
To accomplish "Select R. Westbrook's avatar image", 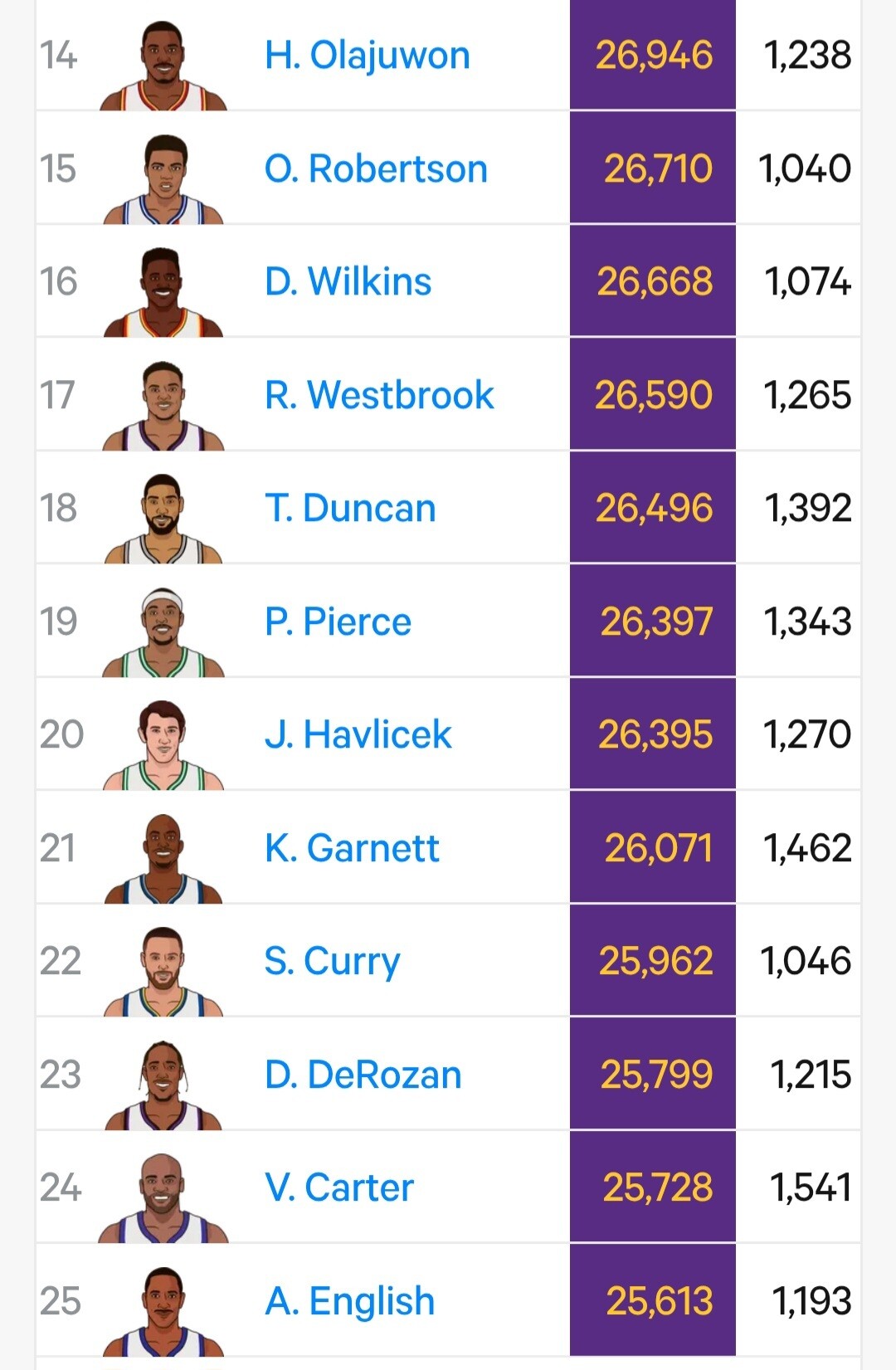I will [x=163, y=406].
